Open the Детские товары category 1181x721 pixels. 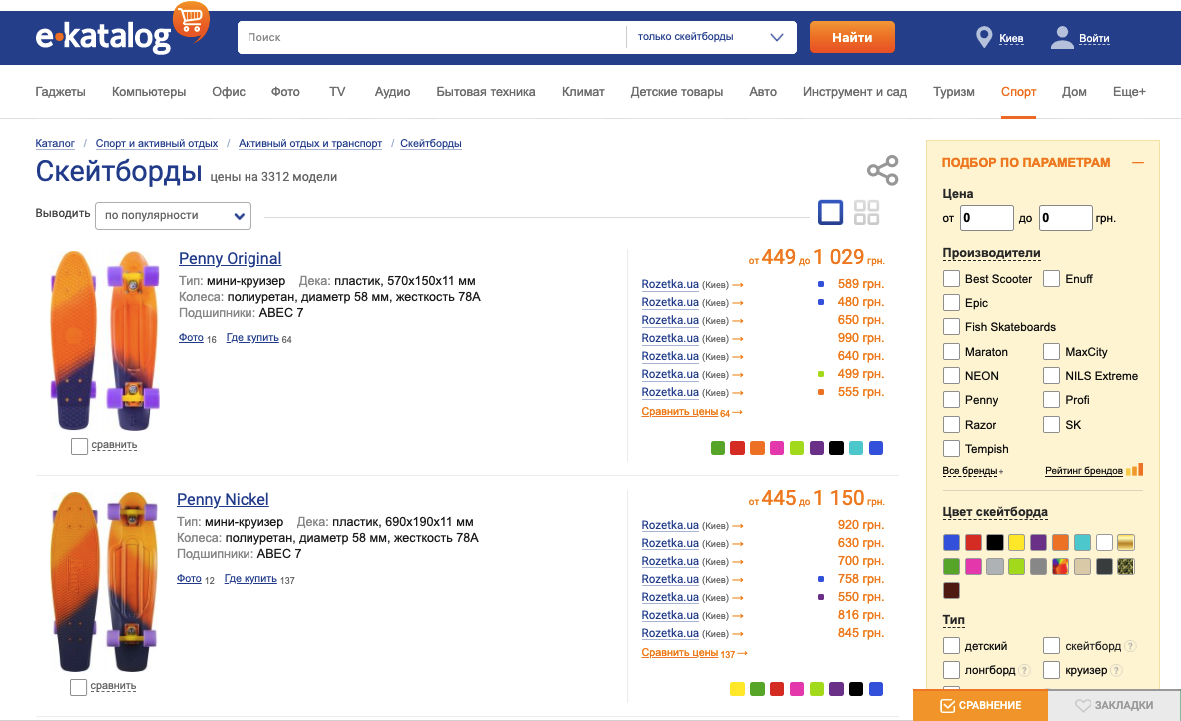click(676, 92)
